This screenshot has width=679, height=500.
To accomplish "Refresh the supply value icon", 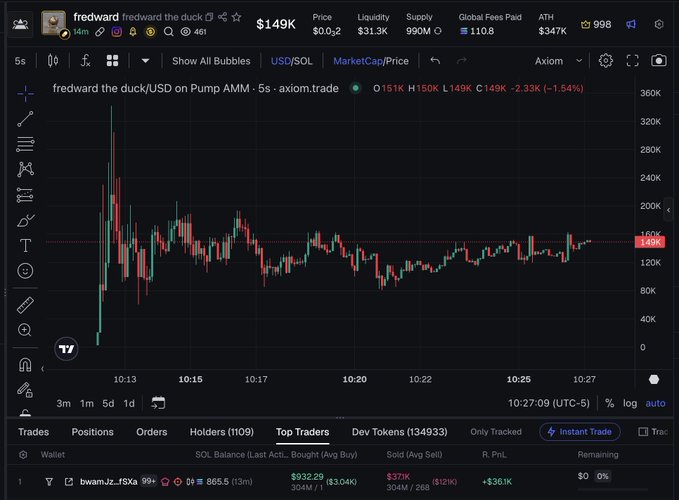I will click(x=438, y=31).
